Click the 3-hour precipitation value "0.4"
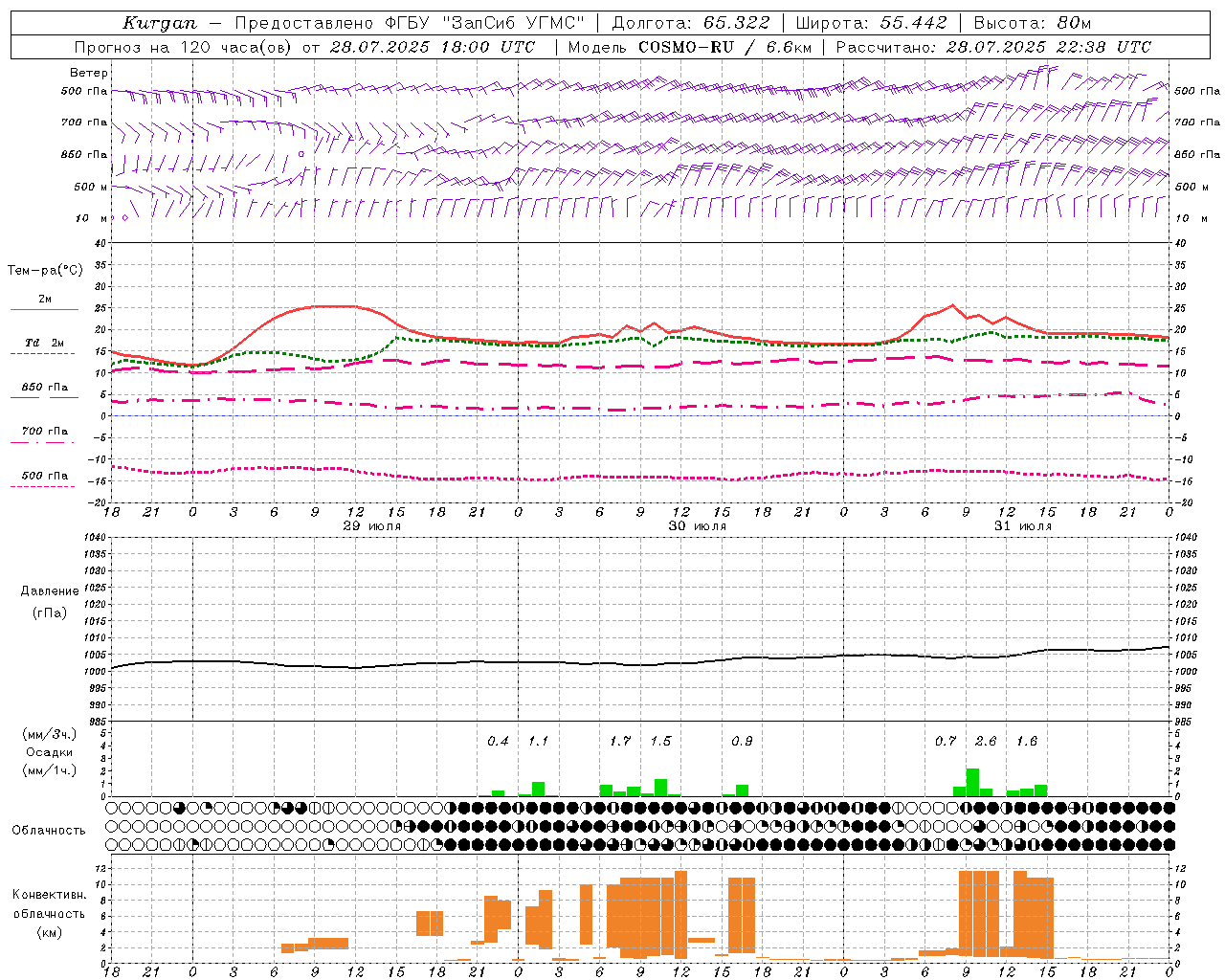The height and width of the screenshot is (980, 1225). click(498, 741)
